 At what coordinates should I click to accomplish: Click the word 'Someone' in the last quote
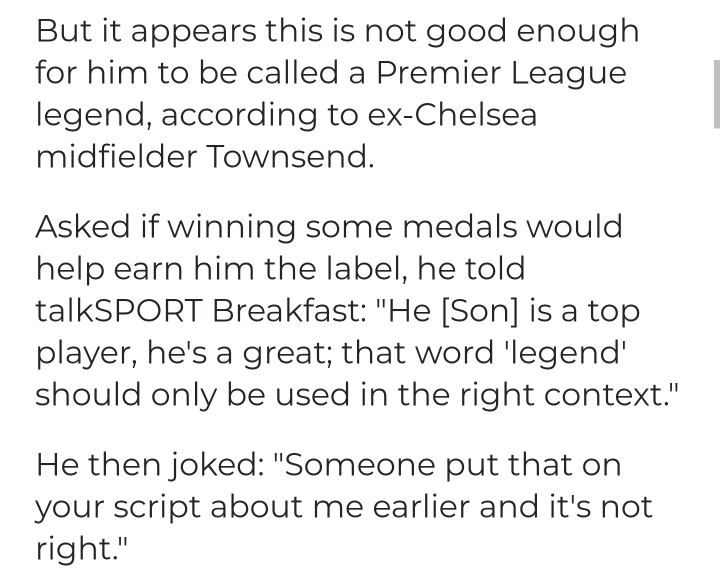pyautogui.click(x=353, y=464)
